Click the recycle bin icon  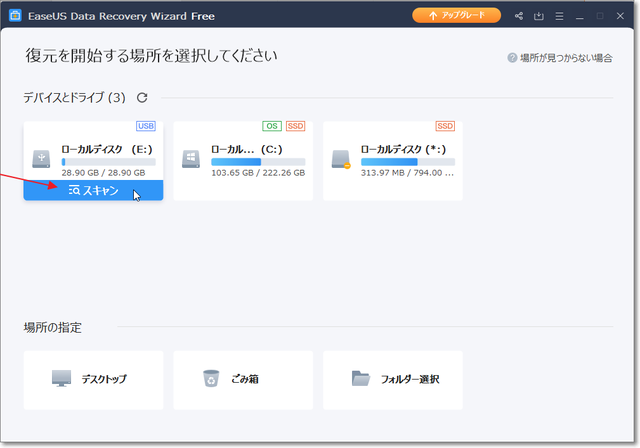(x=211, y=379)
